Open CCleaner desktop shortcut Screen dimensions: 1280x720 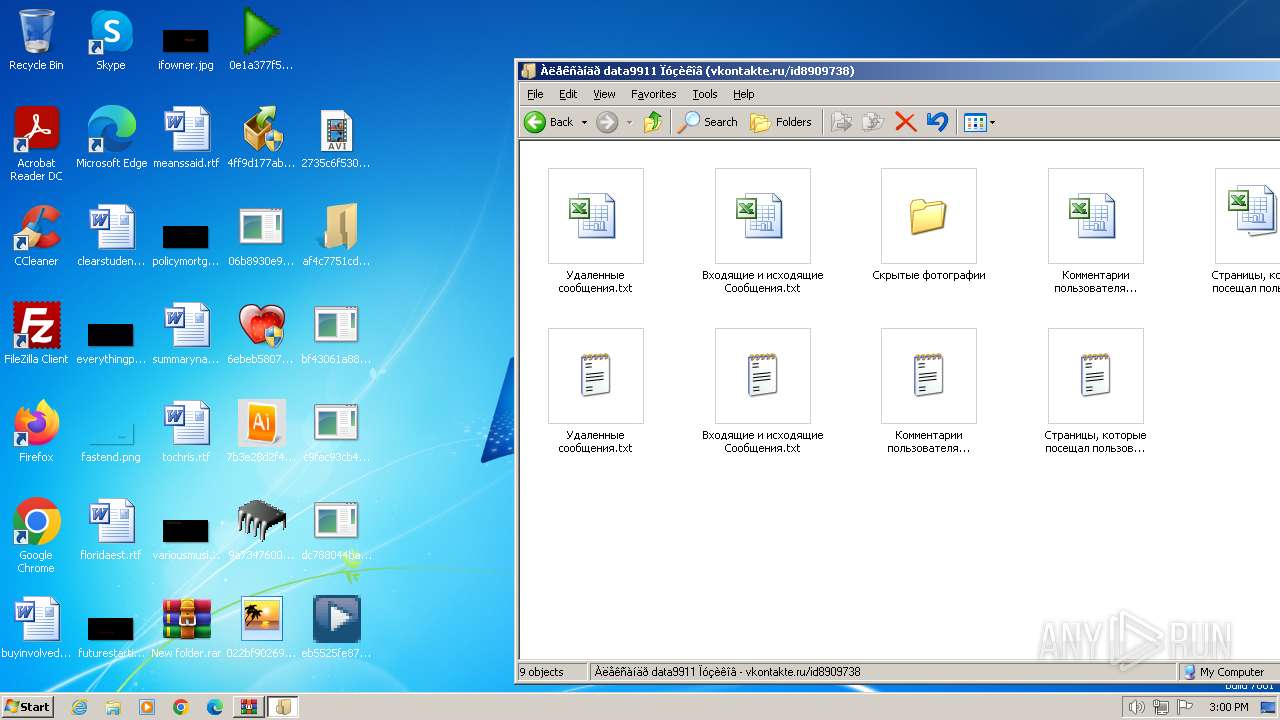[36, 236]
